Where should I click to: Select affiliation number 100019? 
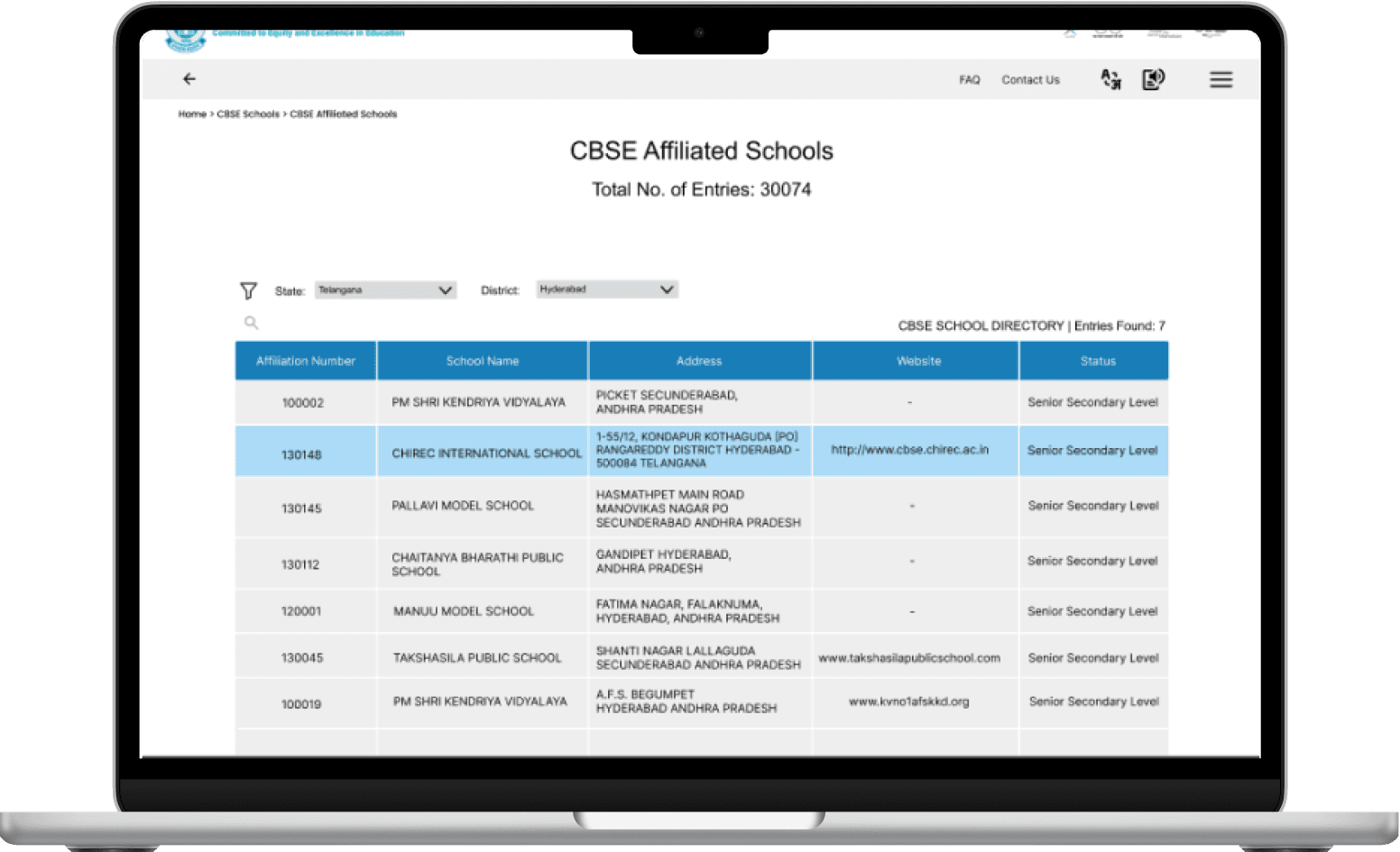click(301, 704)
